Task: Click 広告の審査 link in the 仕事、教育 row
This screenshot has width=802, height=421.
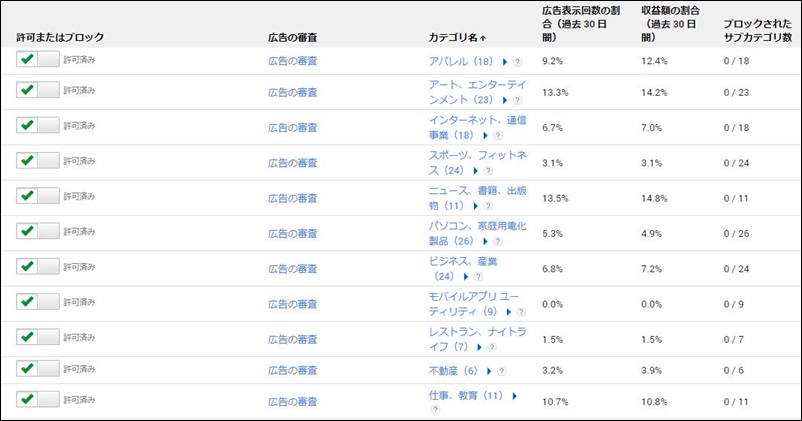Action: click(x=292, y=402)
